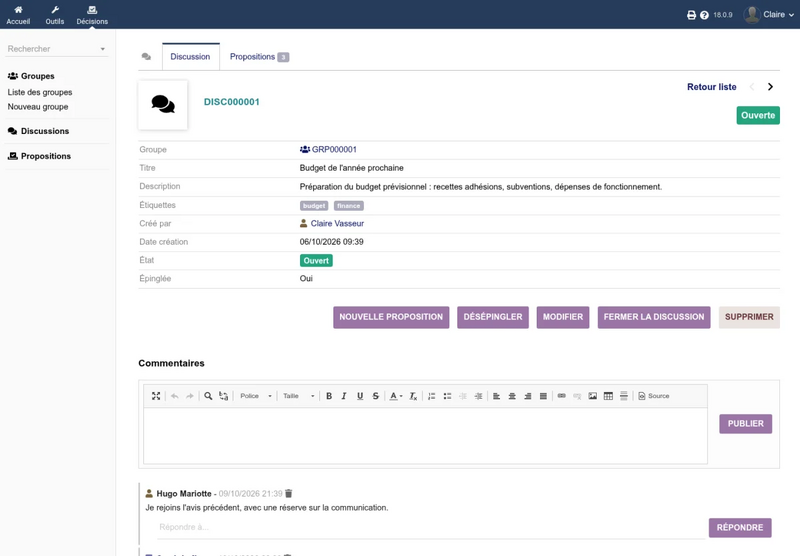This screenshot has height=556, width=800.
Task: Click RÉPONDRE button
Action: click(740, 527)
